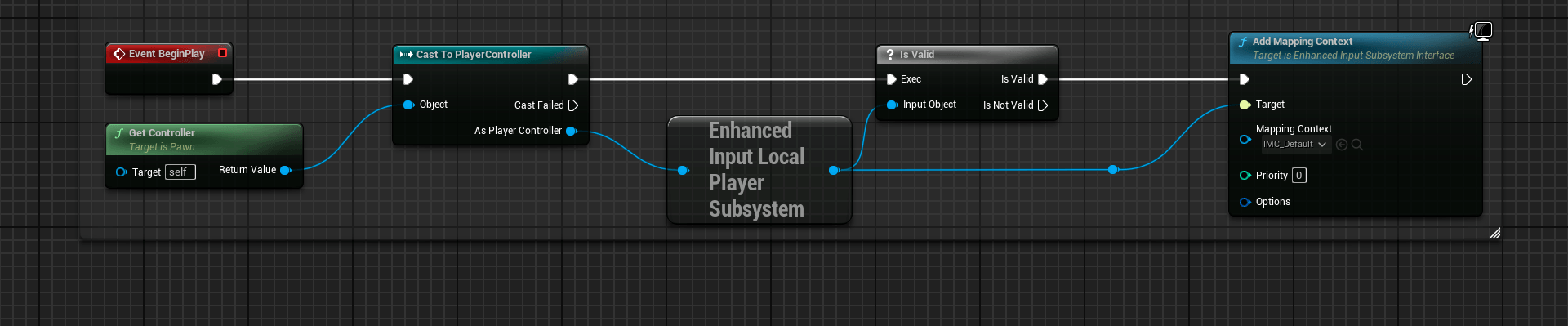Viewport: 1568px width, 326px height.
Task: Click the client-only monitor icon on Add Mapping Context
Action: point(1482,31)
